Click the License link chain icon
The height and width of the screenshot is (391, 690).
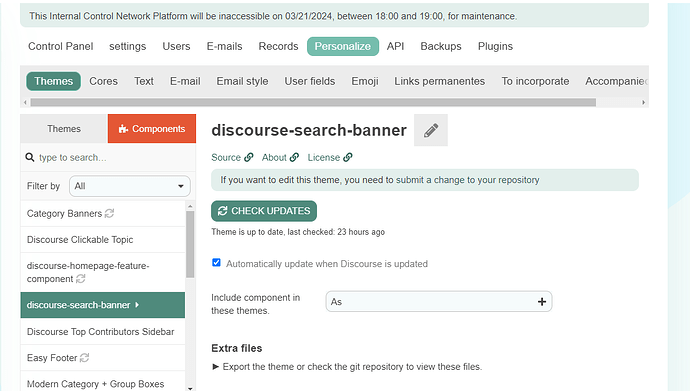pos(348,157)
